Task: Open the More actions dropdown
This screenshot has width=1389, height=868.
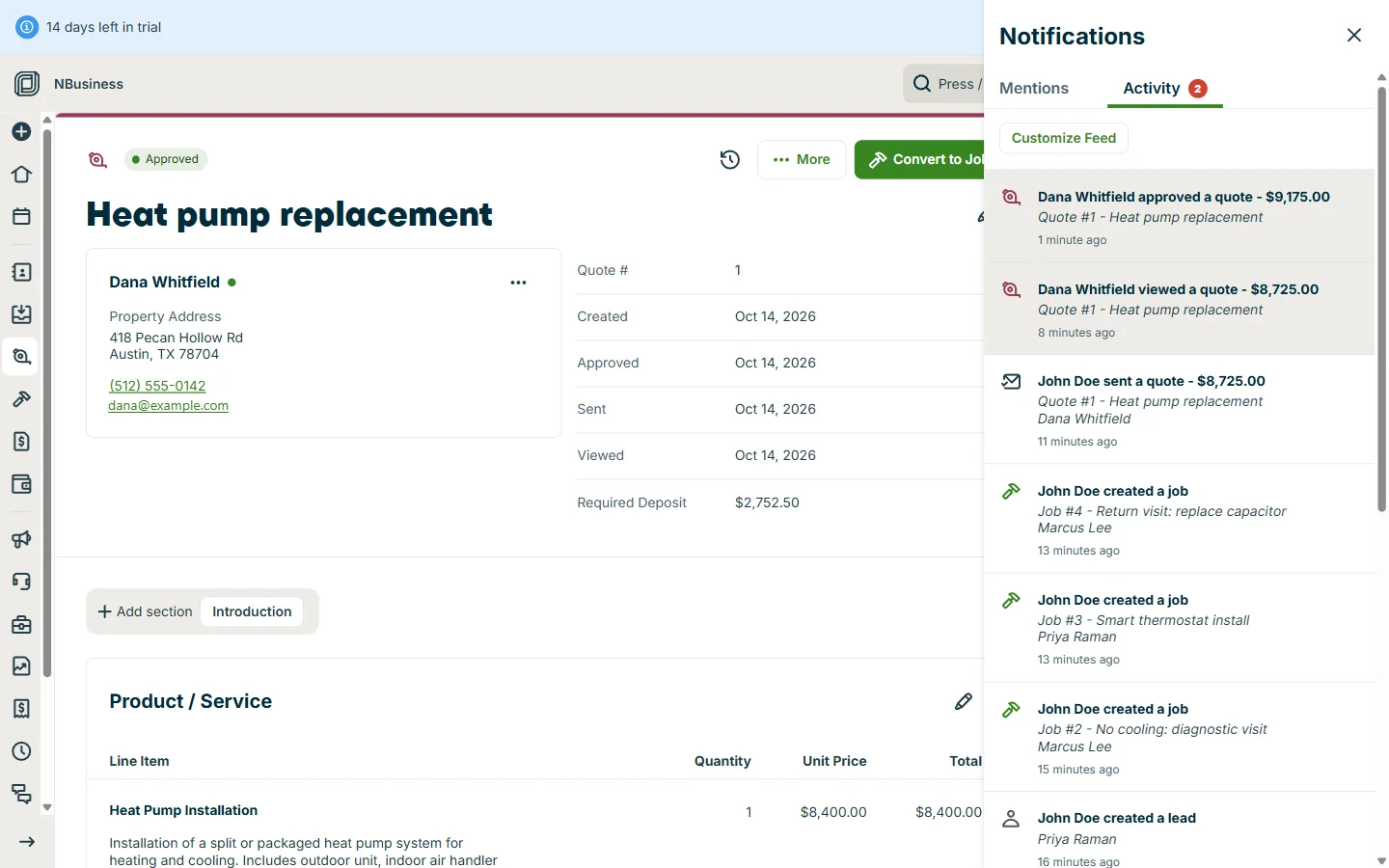Action: pyautogui.click(x=802, y=159)
